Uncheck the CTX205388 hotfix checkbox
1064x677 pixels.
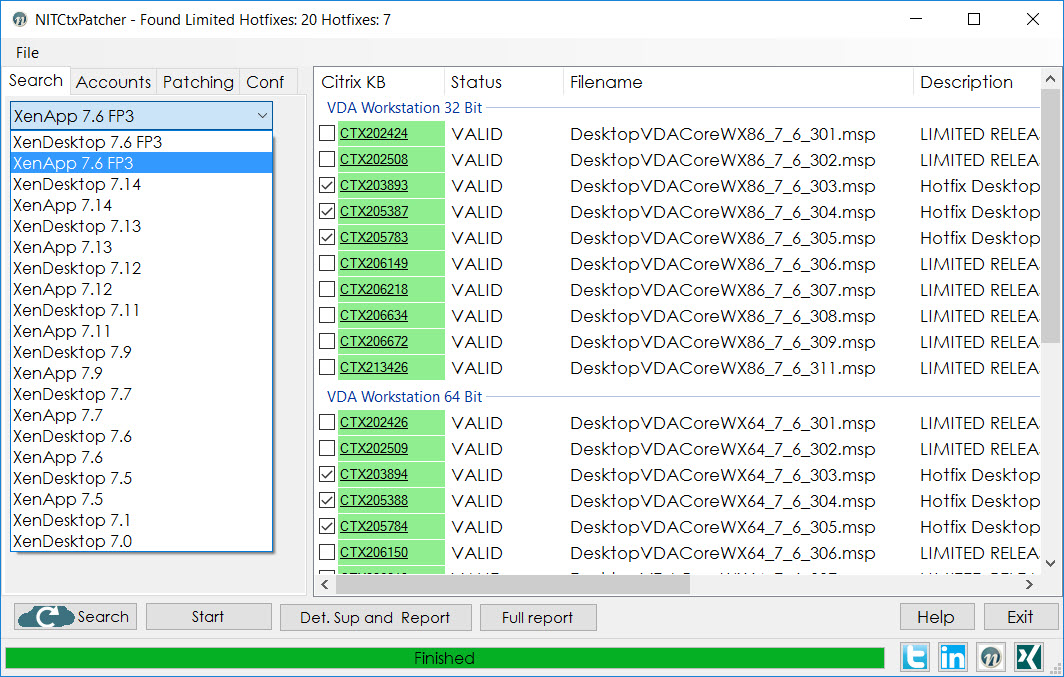coord(327,500)
